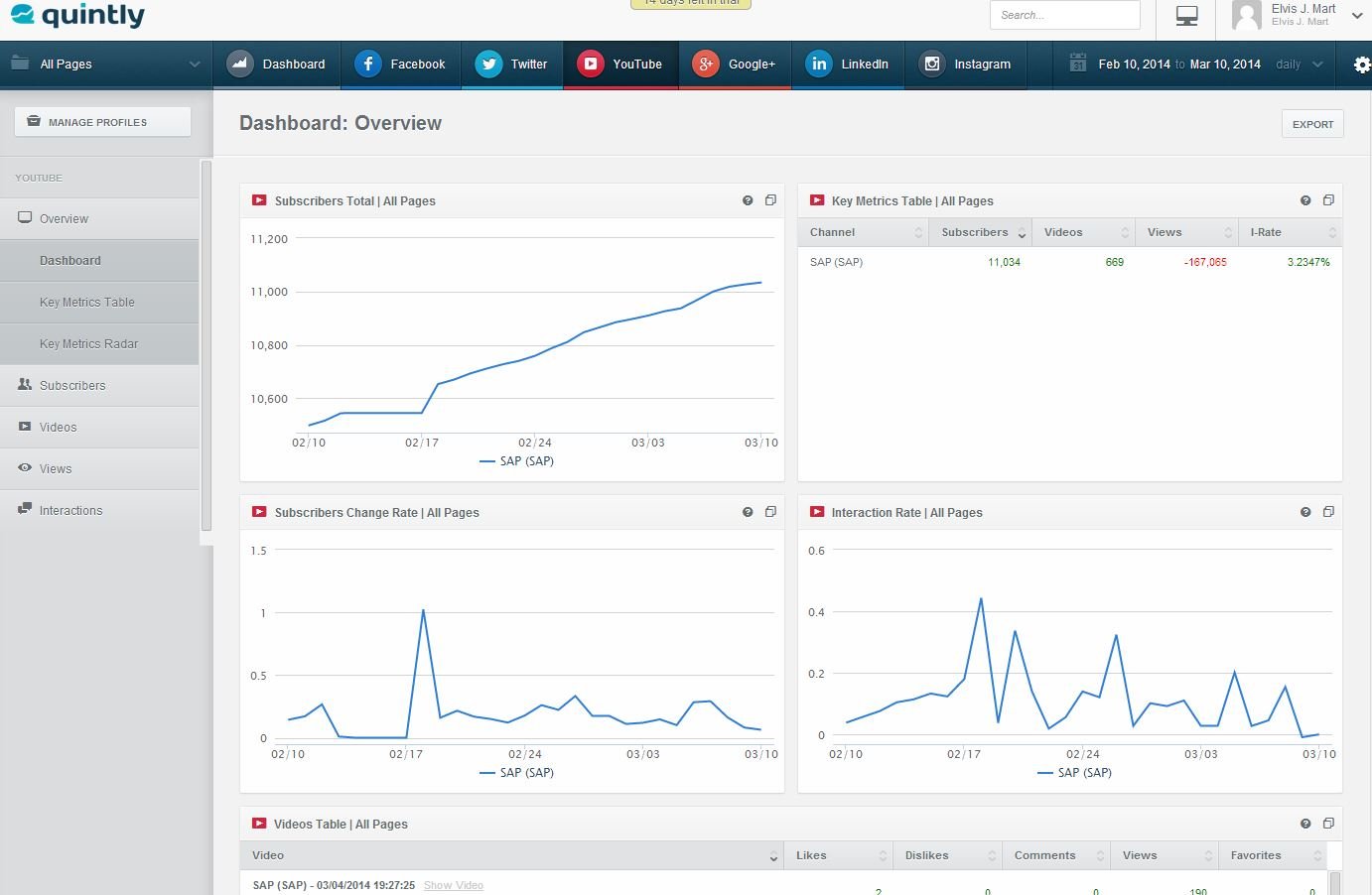The image size is (1372, 895).
Task: Show help for Videos Table widget
Action: [1305, 824]
